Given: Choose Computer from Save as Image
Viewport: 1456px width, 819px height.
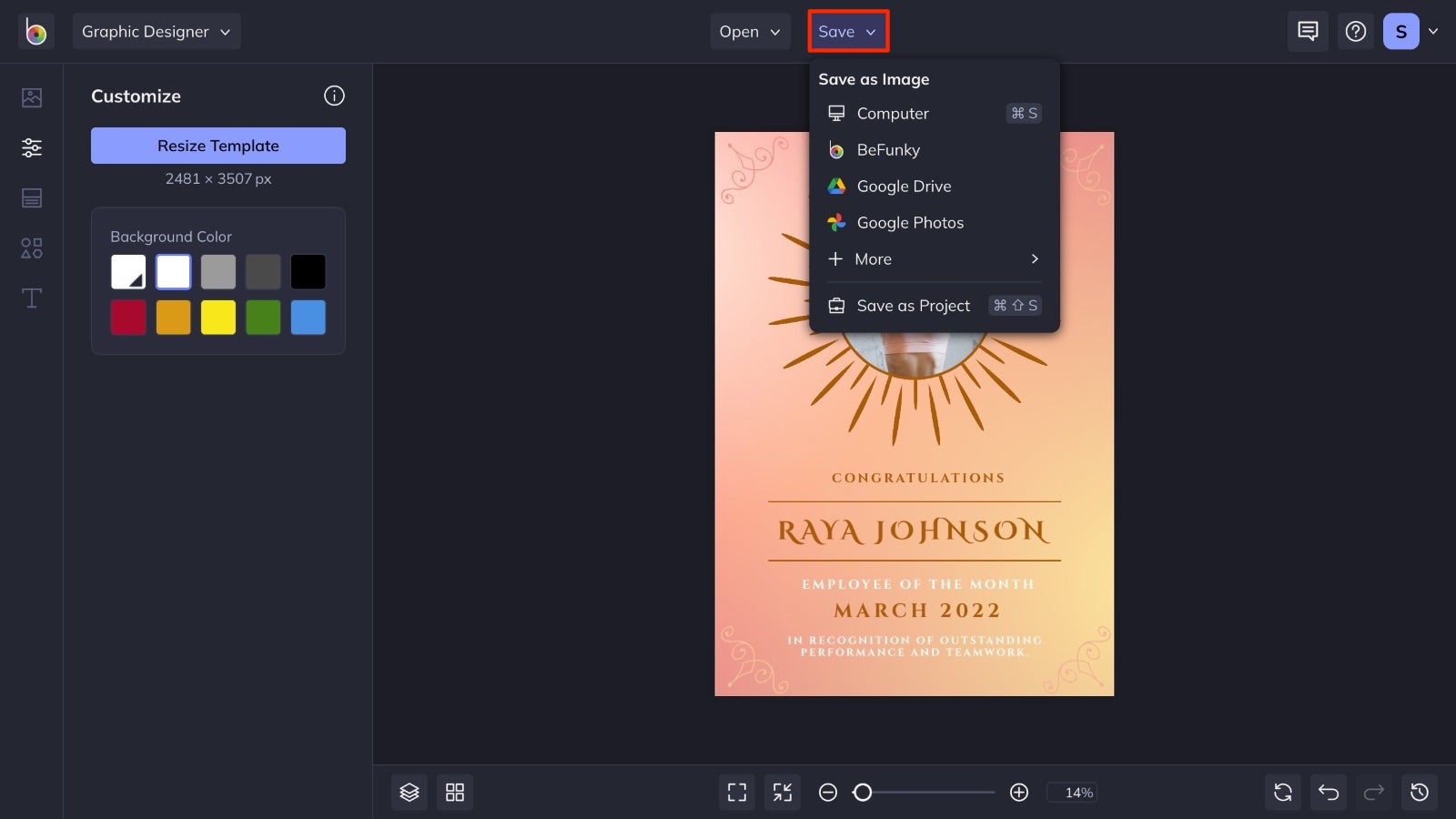Looking at the screenshot, I should (892, 114).
